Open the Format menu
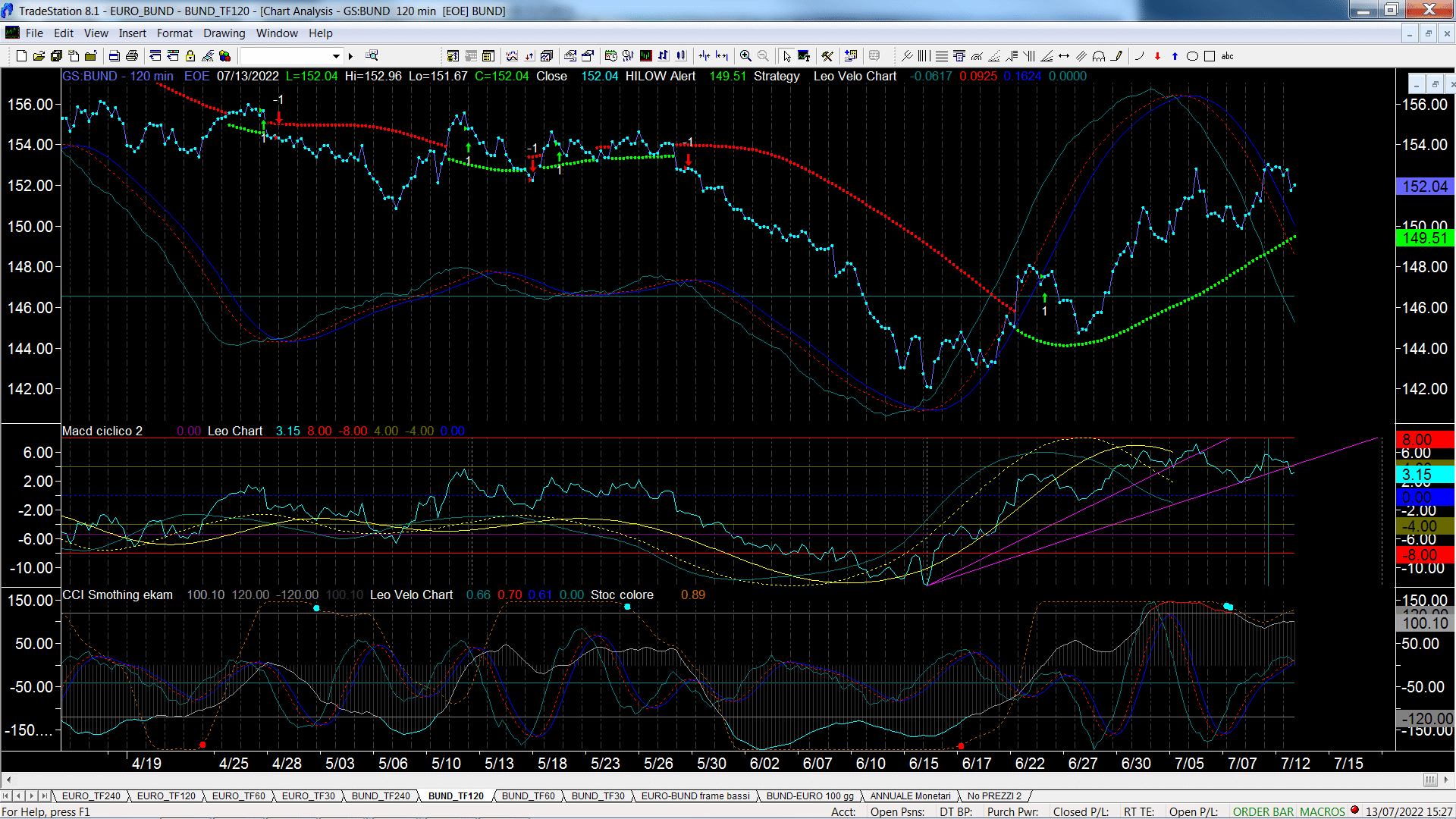The image size is (1456, 819). click(174, 33)
